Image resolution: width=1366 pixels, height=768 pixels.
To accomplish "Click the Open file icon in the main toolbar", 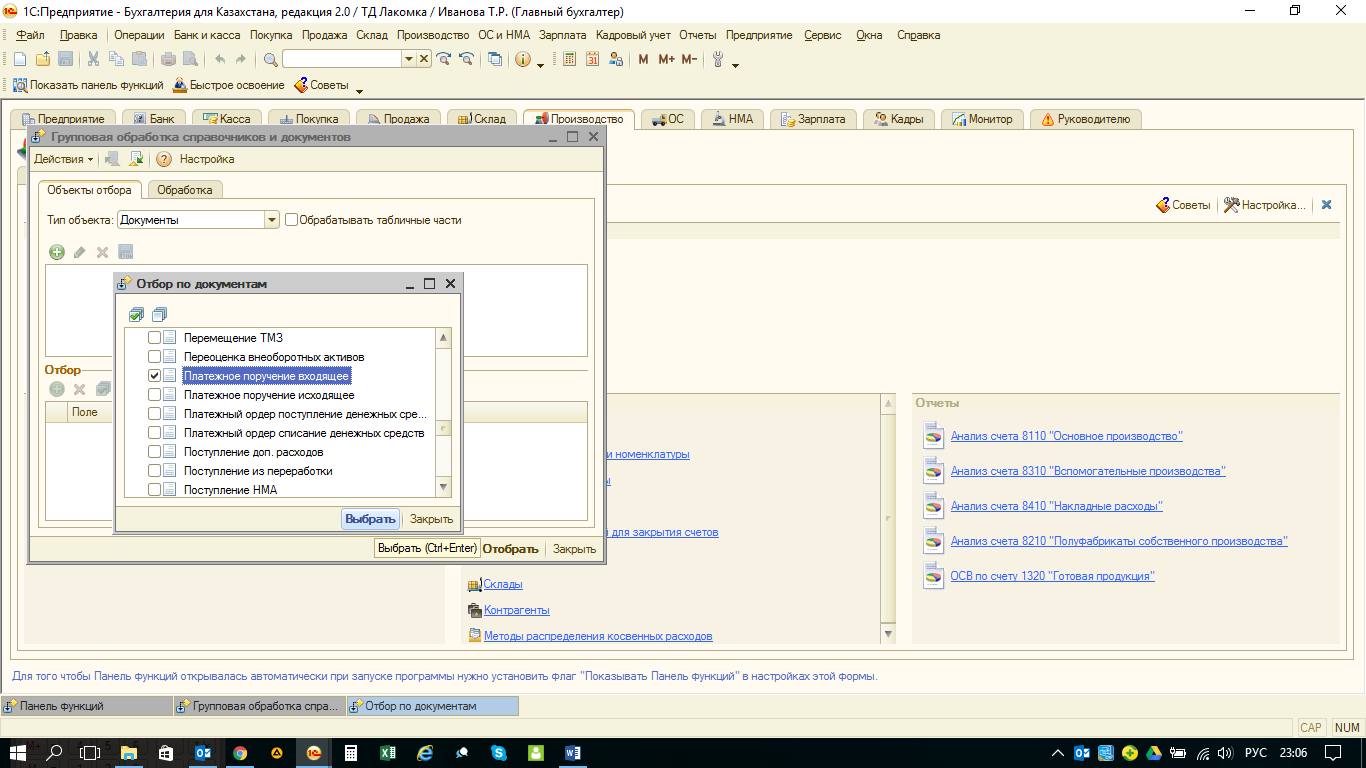I will (43, 59).
